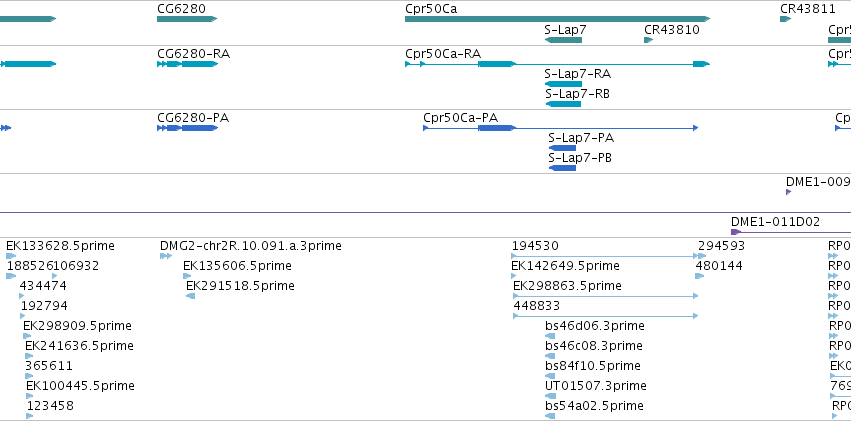This screenshot has height=421, width=851.
Task: Select the CG6280 gene bar
Action: click(187, 19)
